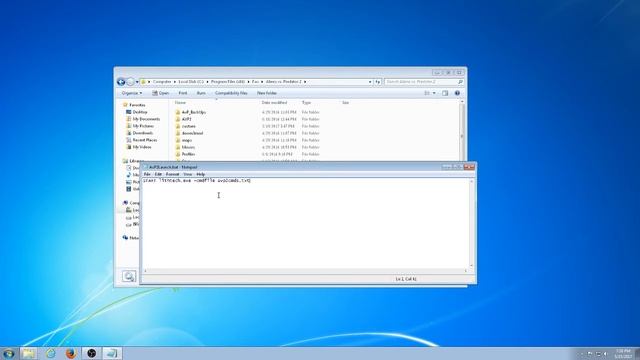This screenshot has width=640, height=360.
Task: Click Open in the Explorer toolbar
Action: [160, 93]
